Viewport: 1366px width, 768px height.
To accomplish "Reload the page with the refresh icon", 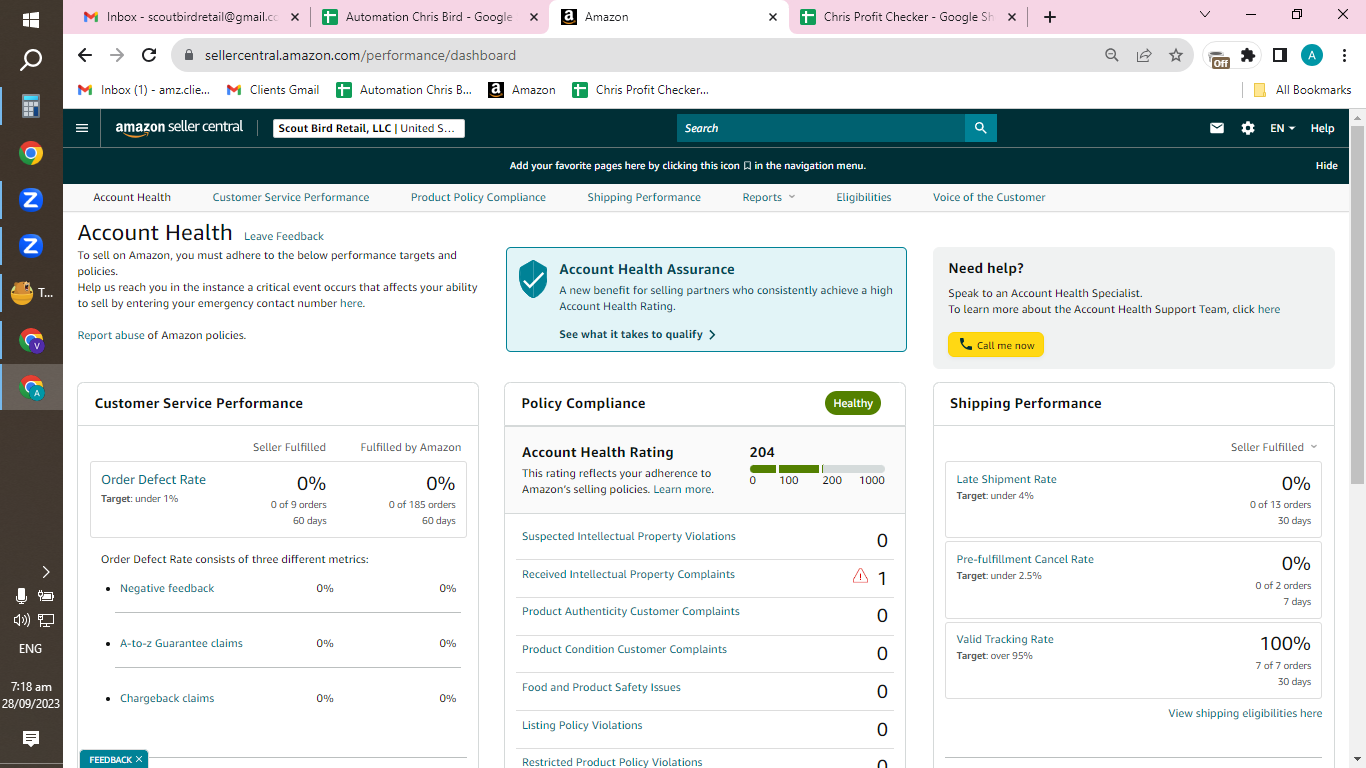I will (149, 55).
